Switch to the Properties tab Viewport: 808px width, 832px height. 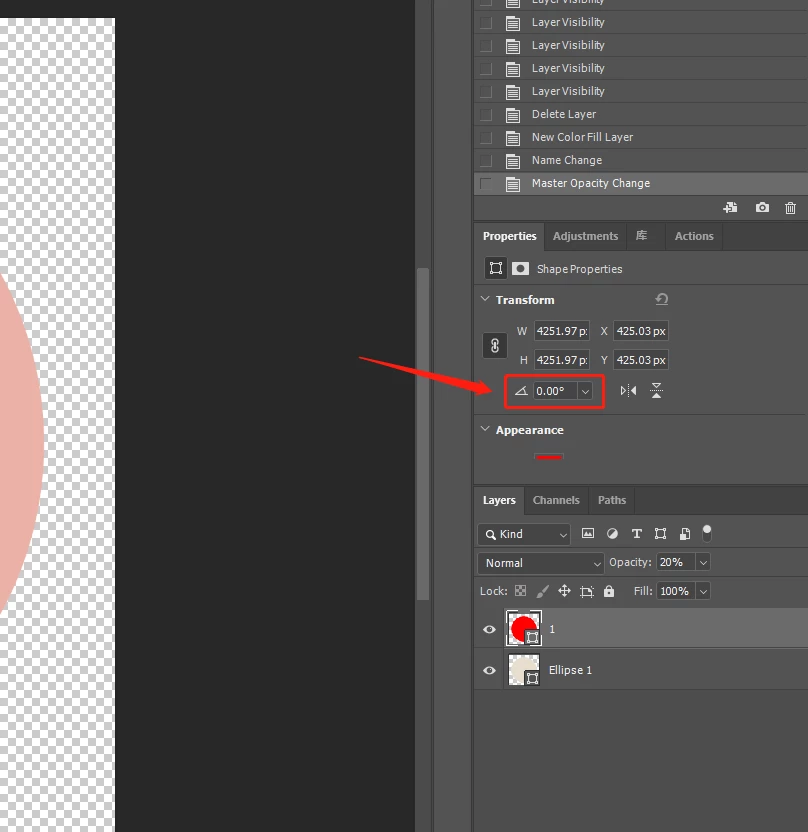(x=509, y=236)
